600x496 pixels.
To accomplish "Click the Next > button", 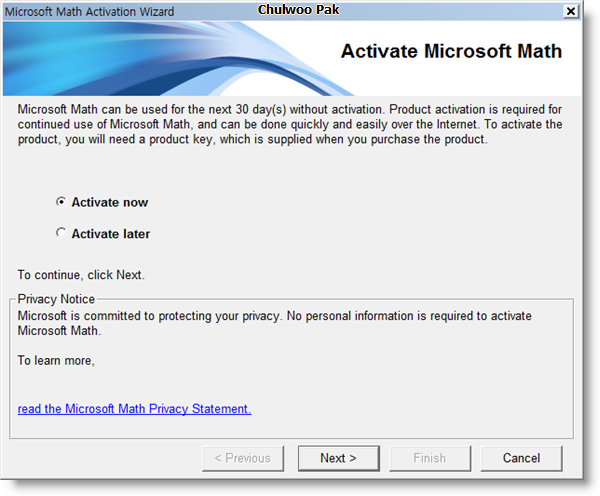I will tap(339, 458).
